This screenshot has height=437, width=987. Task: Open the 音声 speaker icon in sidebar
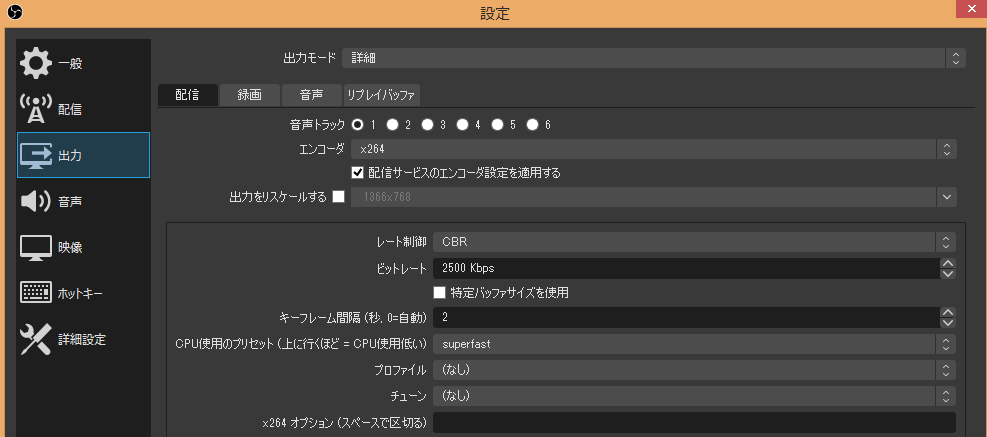pyautogui.click(x=37, y=201)
